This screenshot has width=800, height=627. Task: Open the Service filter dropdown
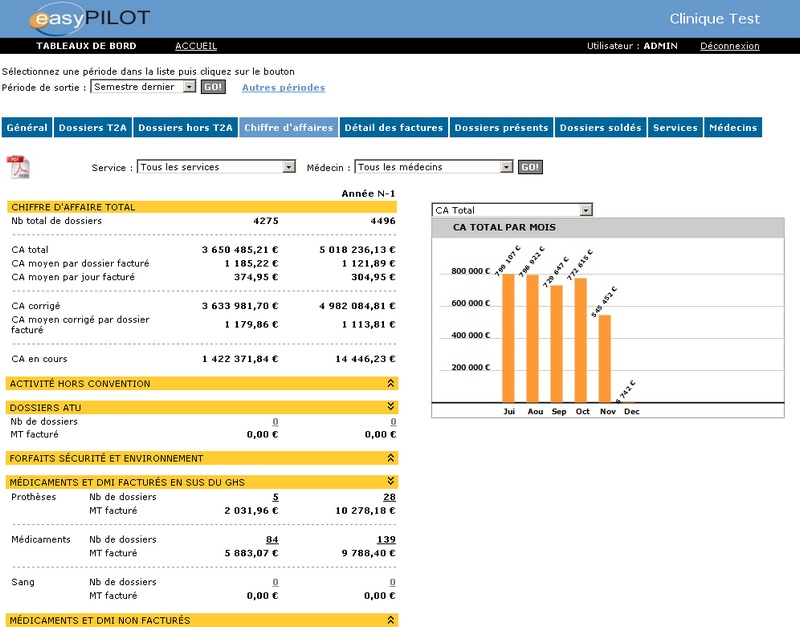(289, 167)
